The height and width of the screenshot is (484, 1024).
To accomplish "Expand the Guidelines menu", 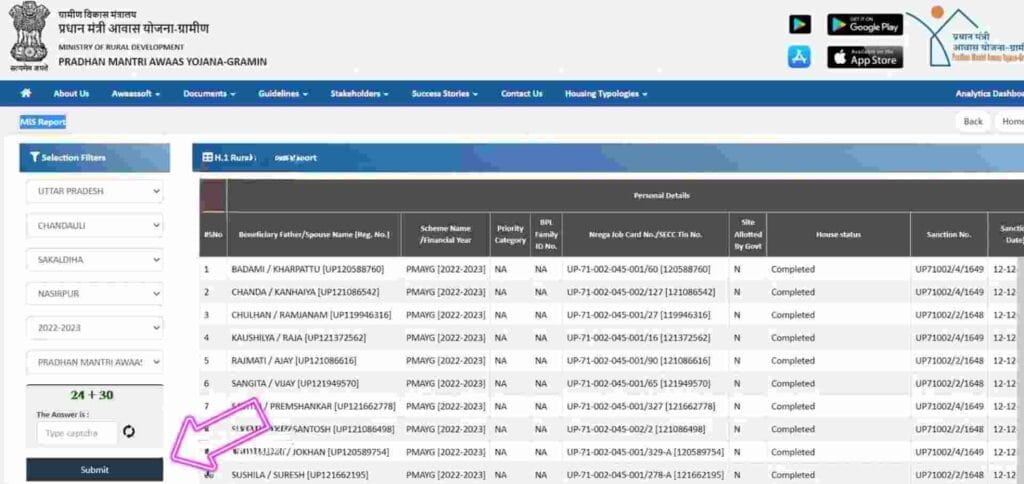I will click(283, 93).
